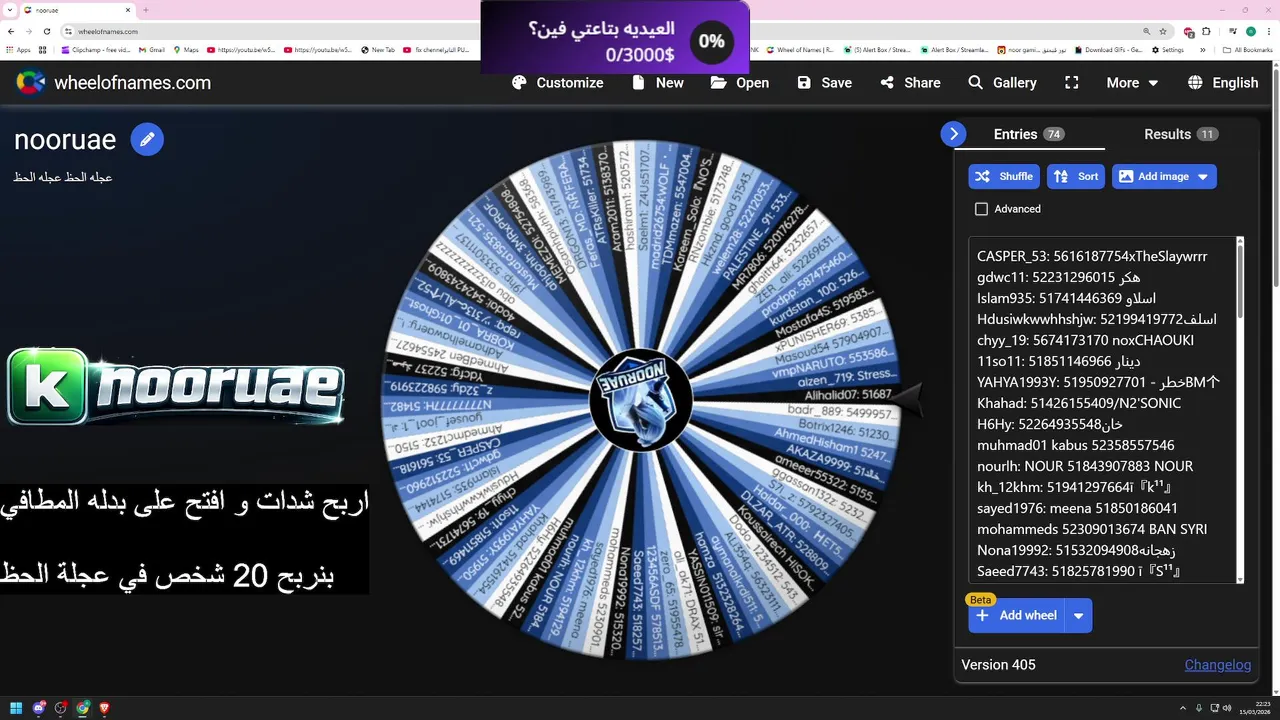Open Clipchamp bookmark
Screen dimensions: 1280x720
(95, 49)
